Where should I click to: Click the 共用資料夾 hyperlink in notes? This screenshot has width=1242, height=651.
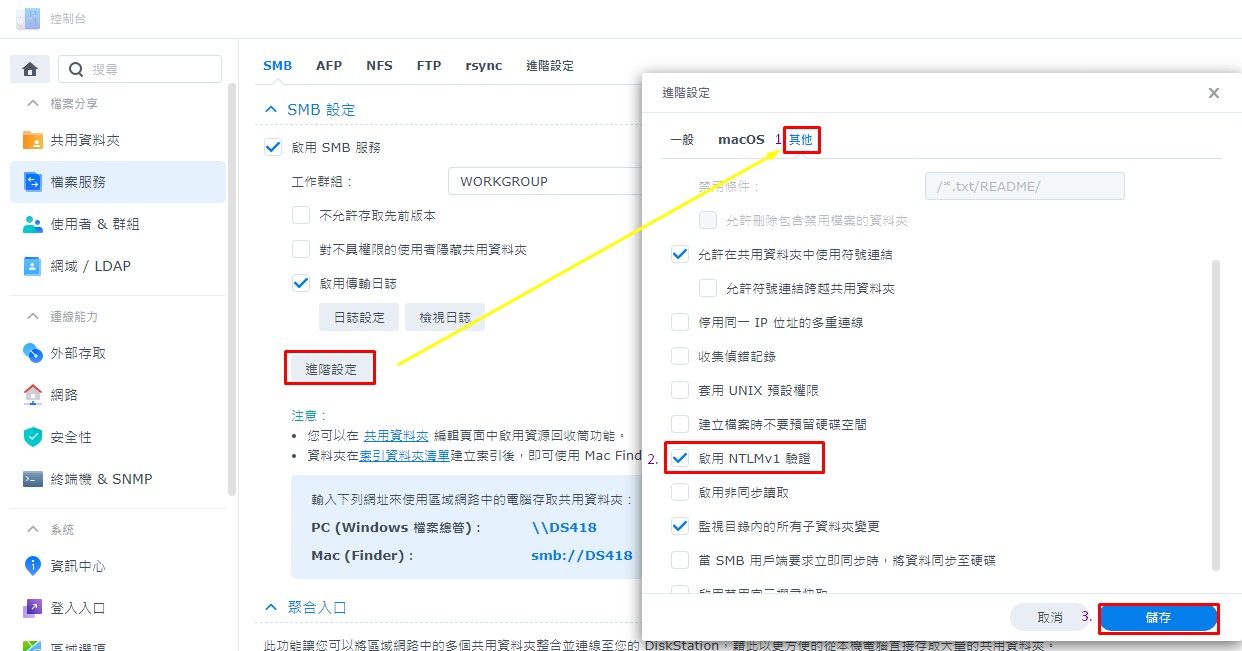395,436
